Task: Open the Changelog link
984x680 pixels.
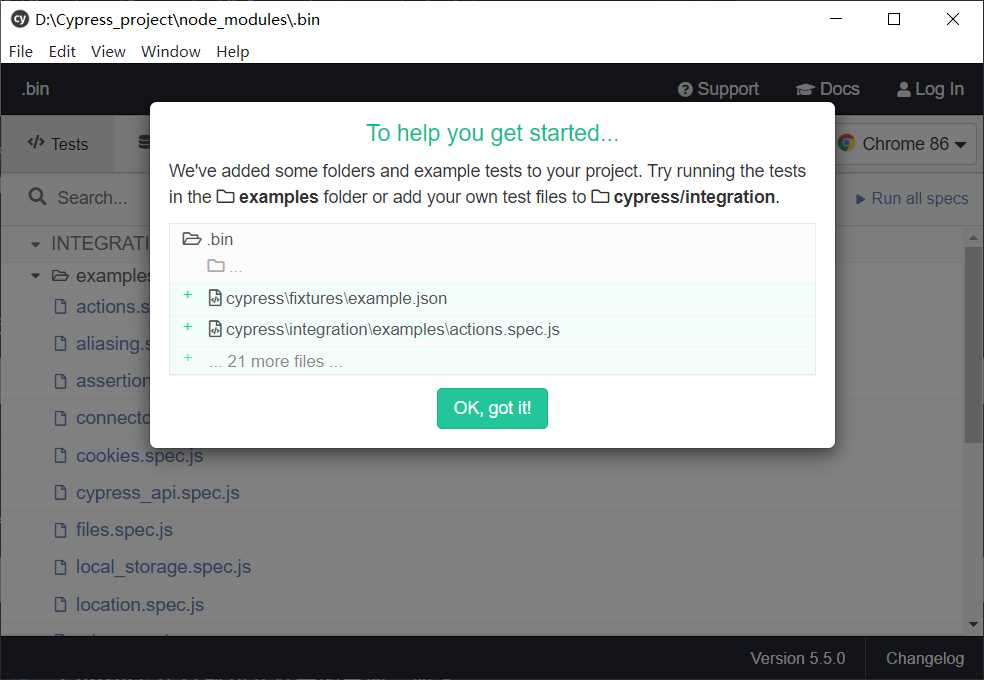Action: click(924, 658)
